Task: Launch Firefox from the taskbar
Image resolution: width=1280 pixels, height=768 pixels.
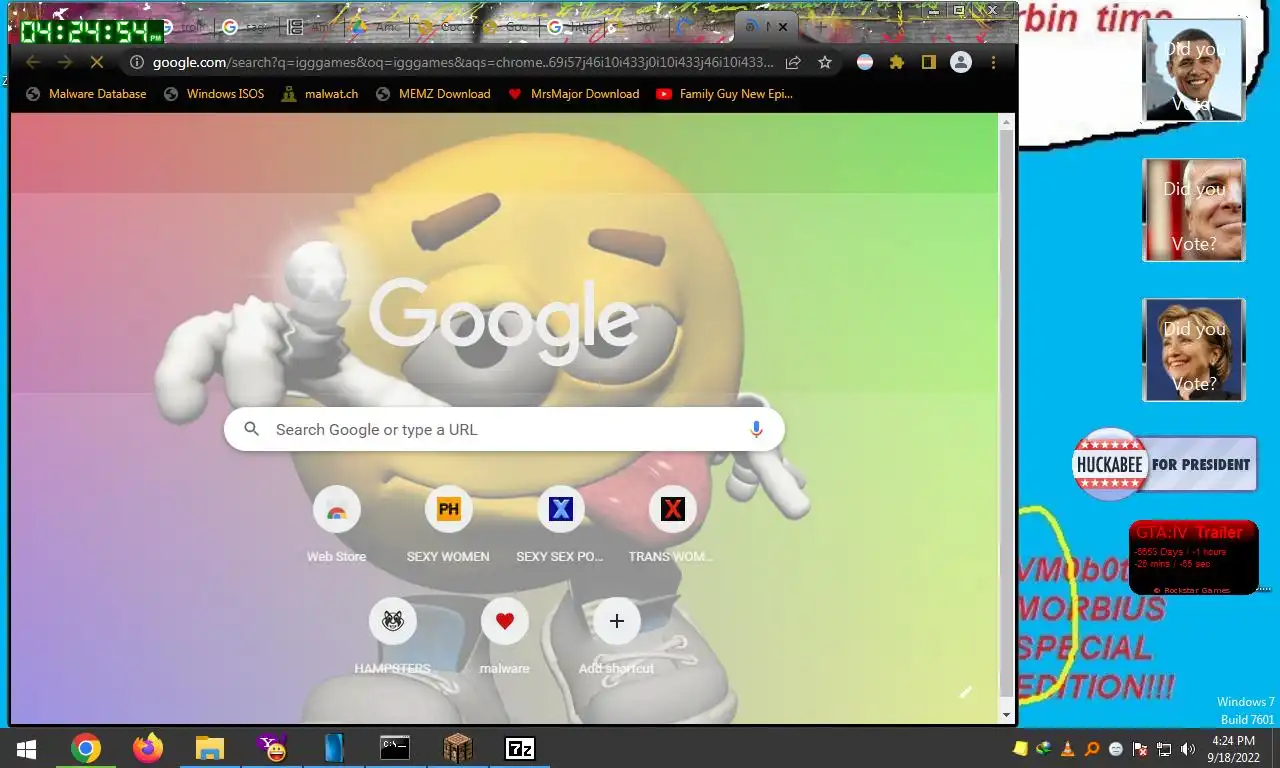Action: (x=148, y=748)
